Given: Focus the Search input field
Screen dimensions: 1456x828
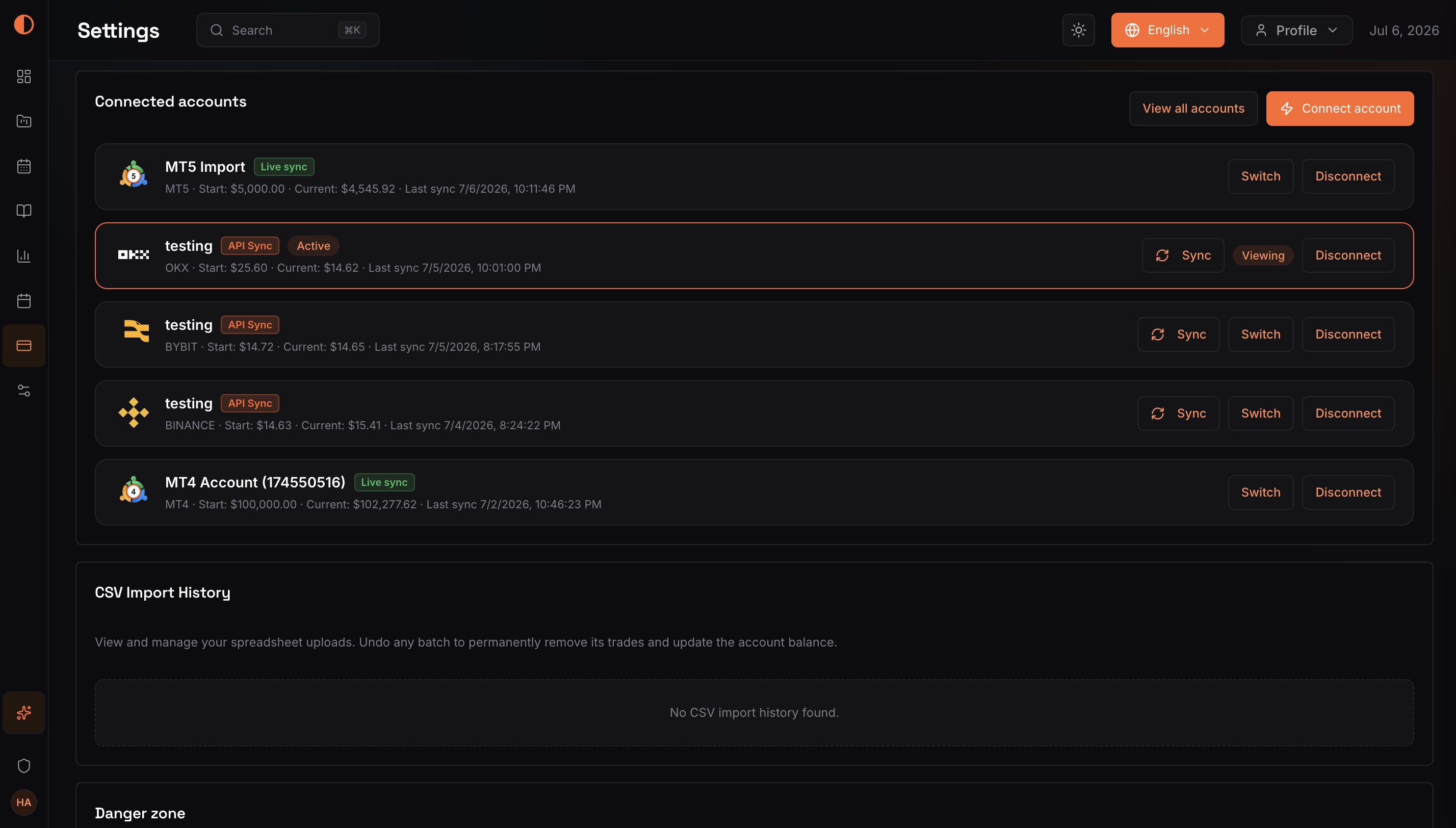Looking at the screenshot, I should tap(288, 30).
